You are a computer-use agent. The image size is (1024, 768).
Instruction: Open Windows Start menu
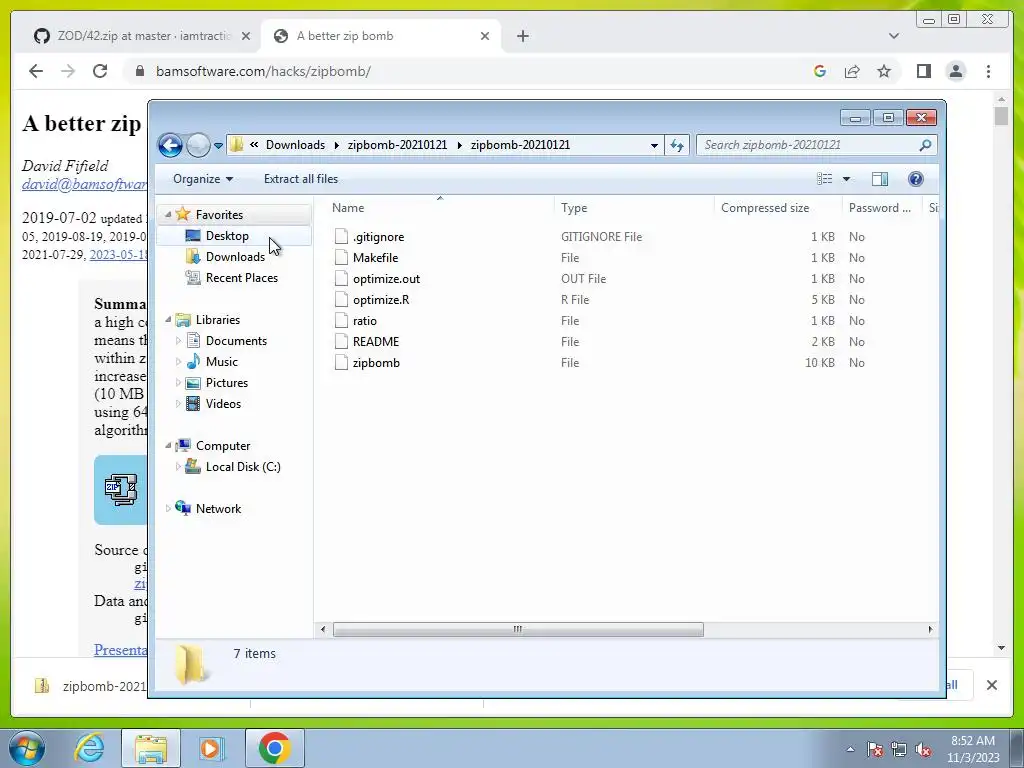27,748
